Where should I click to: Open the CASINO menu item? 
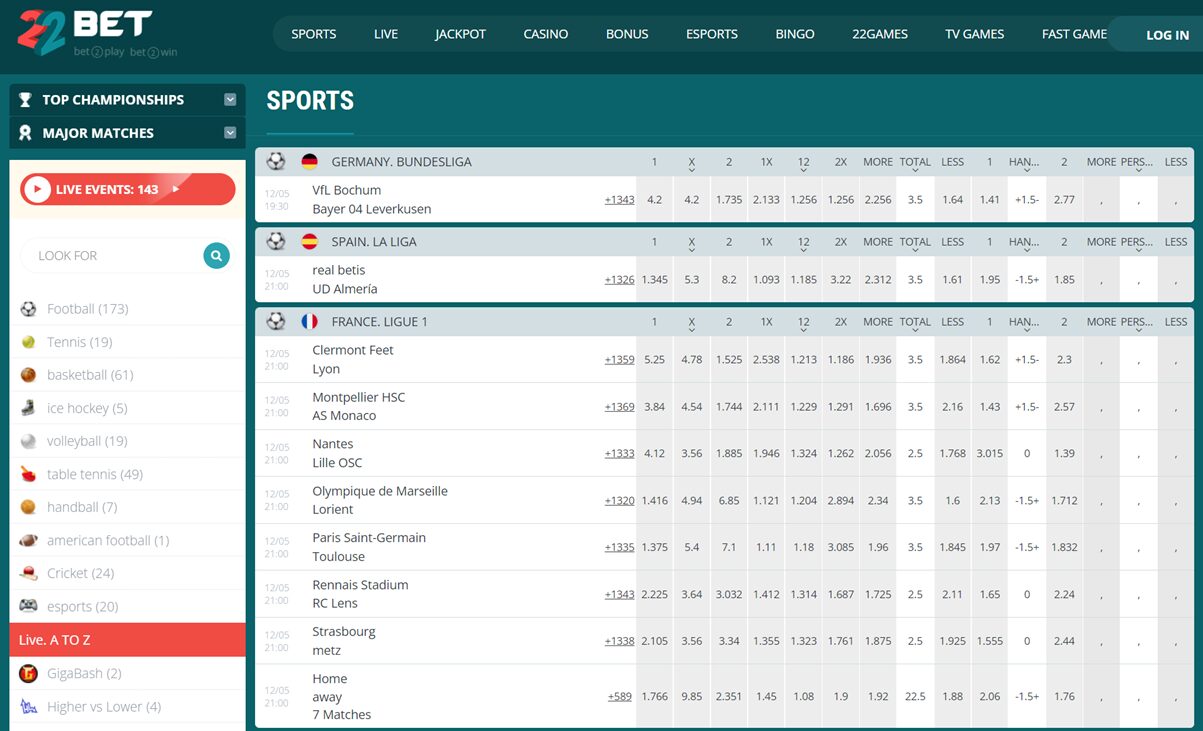point(546,34)
